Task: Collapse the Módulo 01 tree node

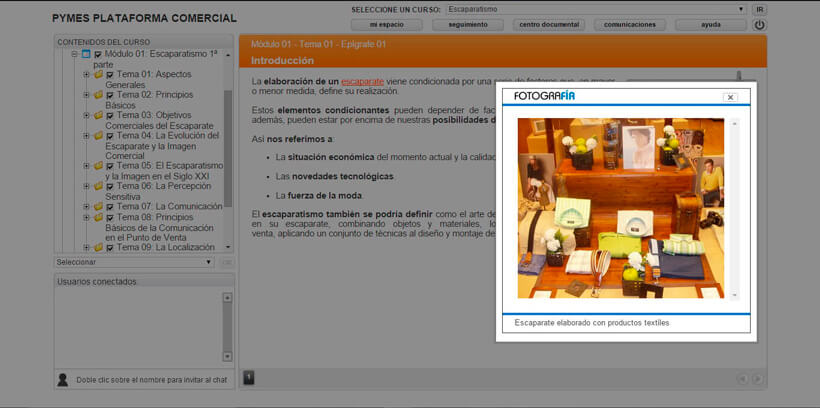Action: (74, 54)
